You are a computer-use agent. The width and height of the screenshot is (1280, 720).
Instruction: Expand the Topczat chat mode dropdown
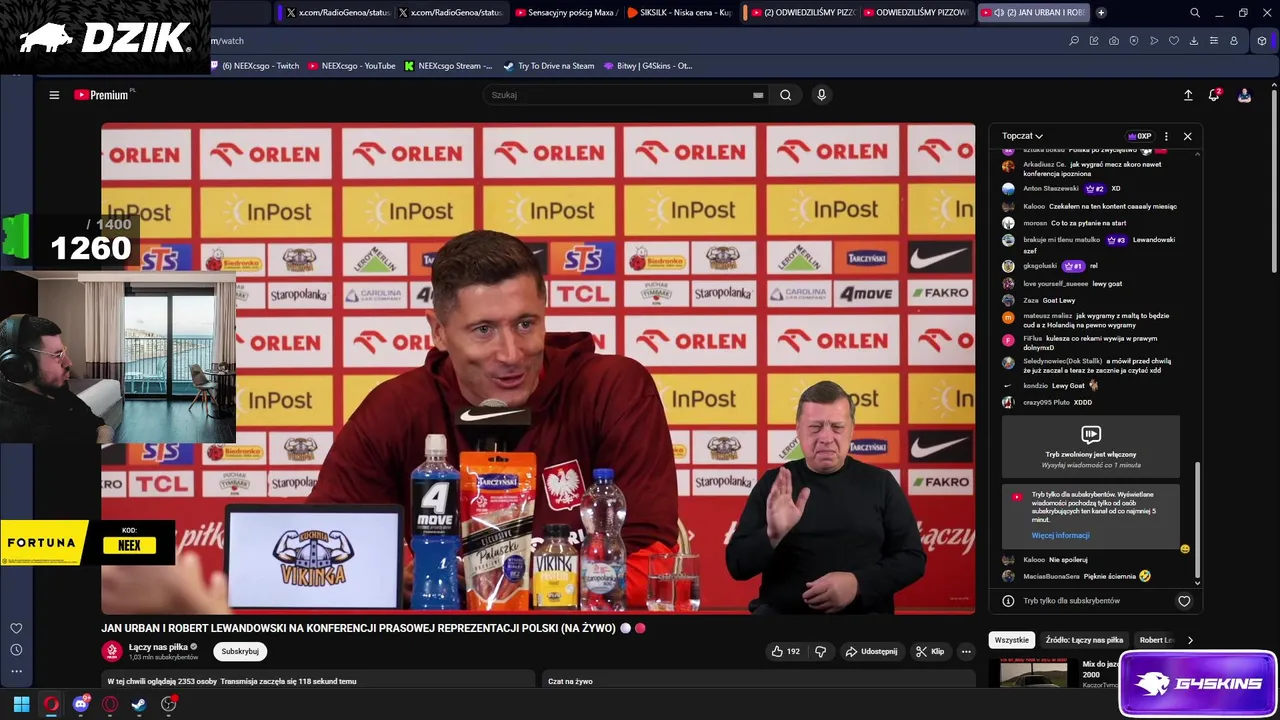point(1022,136)
